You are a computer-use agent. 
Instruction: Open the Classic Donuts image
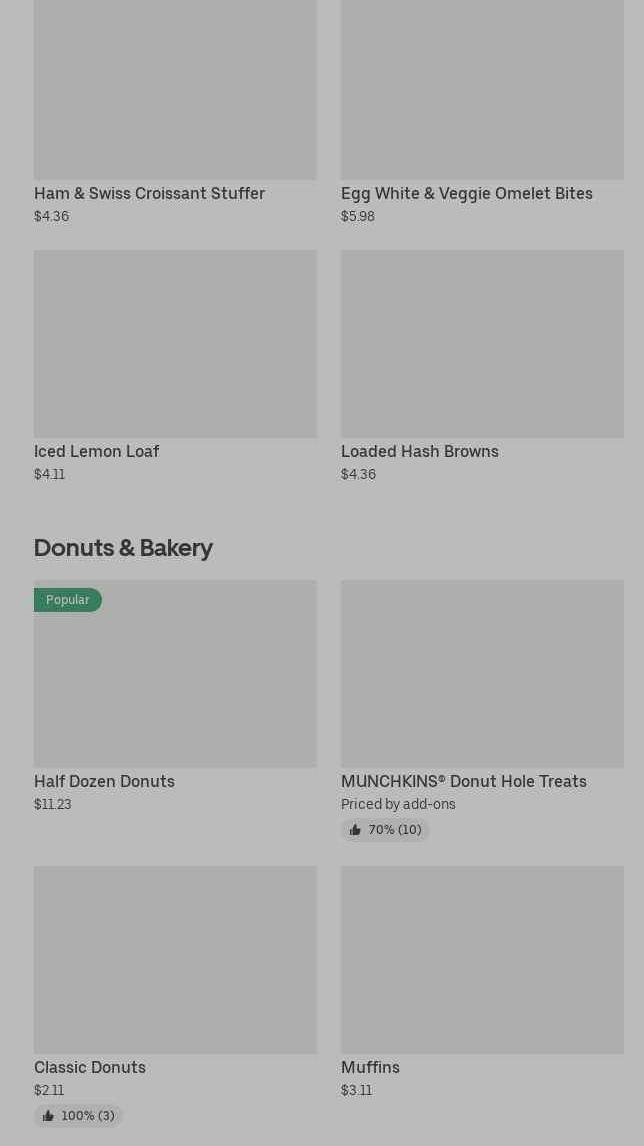tap(175, 960)
